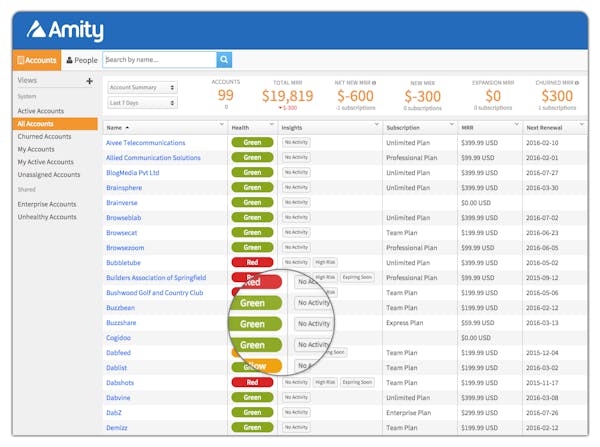Select Unassigned Accounts view
This screenshot has height=447, width=600.
pyautogui.click(x=49, y=175)
